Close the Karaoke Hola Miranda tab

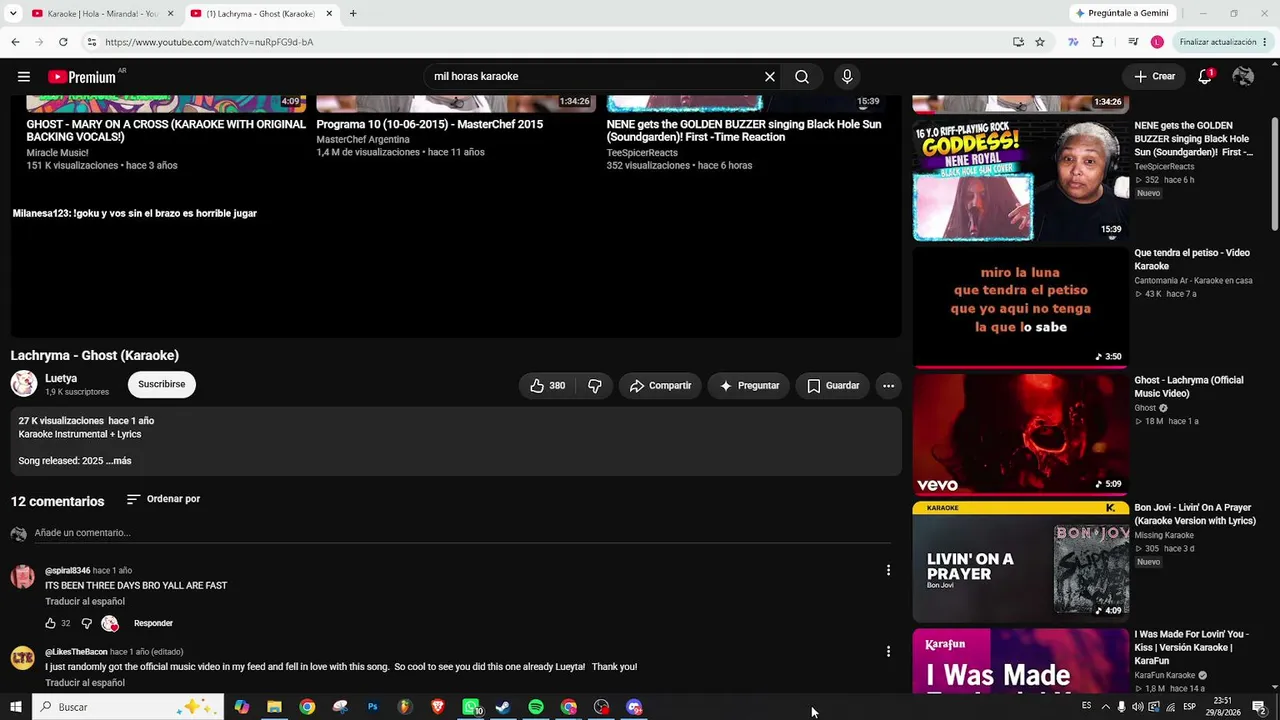click(x=171, y=14)
